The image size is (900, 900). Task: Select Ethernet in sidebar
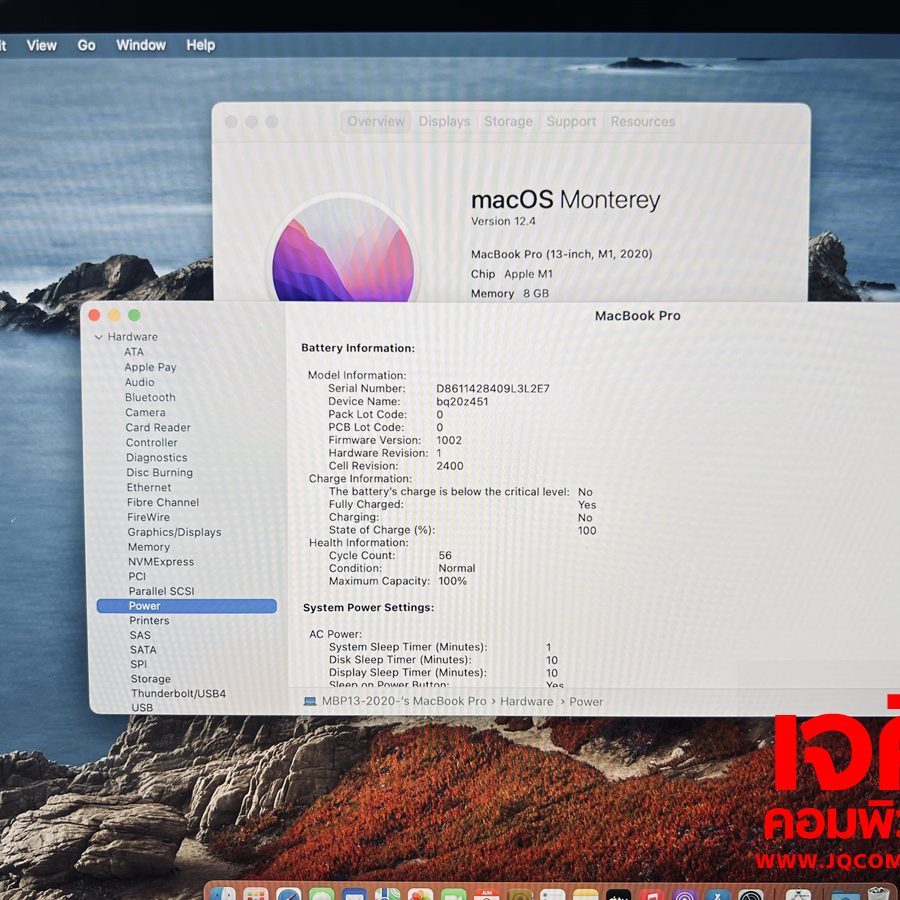149,487
